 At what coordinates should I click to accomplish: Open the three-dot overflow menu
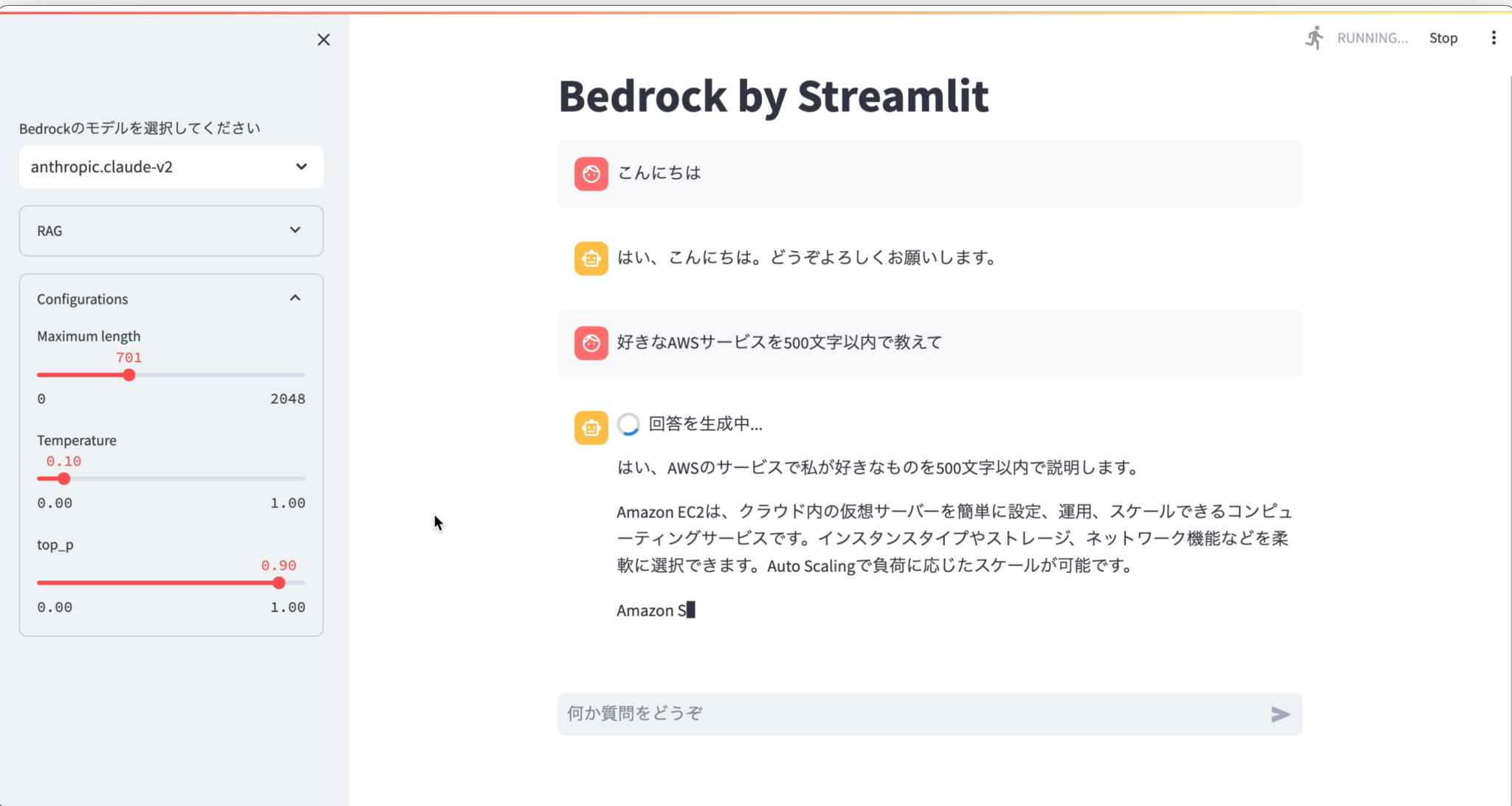[x=1494, y=37]
